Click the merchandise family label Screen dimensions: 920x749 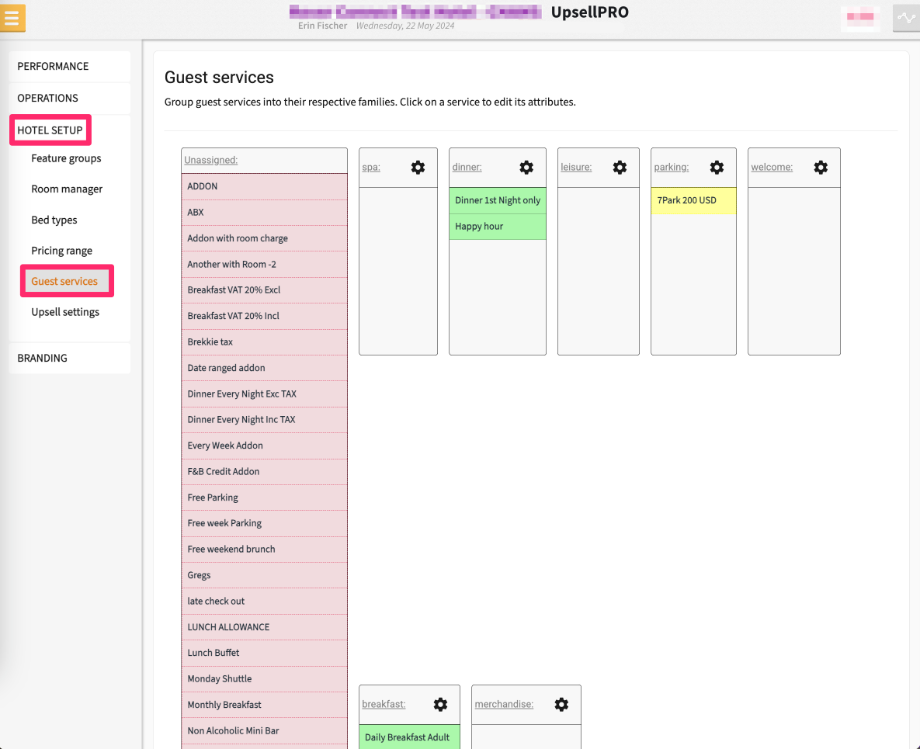tap(504, 704)
